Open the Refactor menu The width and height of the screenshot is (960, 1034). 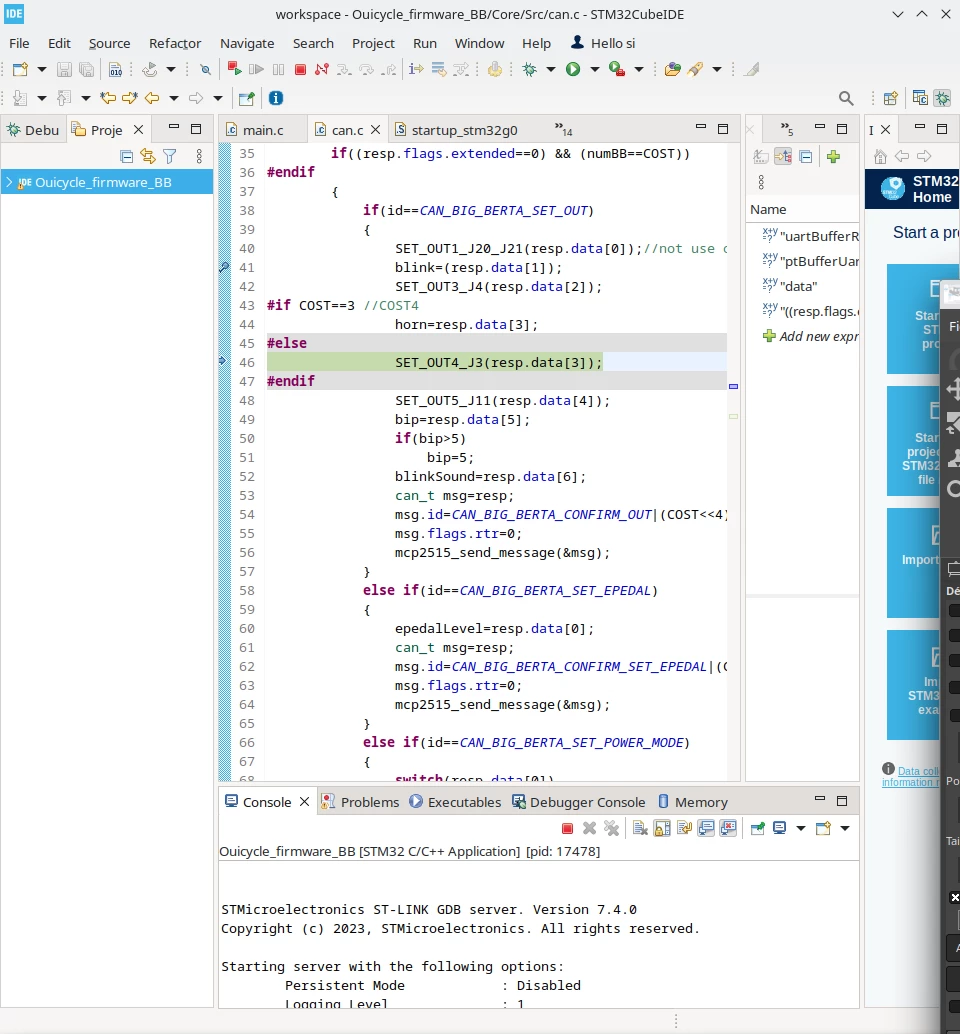175,44
